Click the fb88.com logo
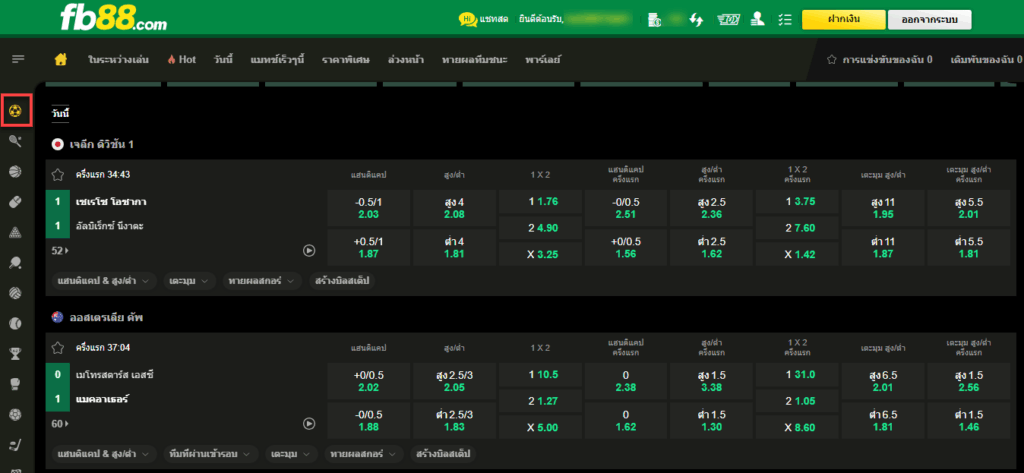 [x=112, y=19]
